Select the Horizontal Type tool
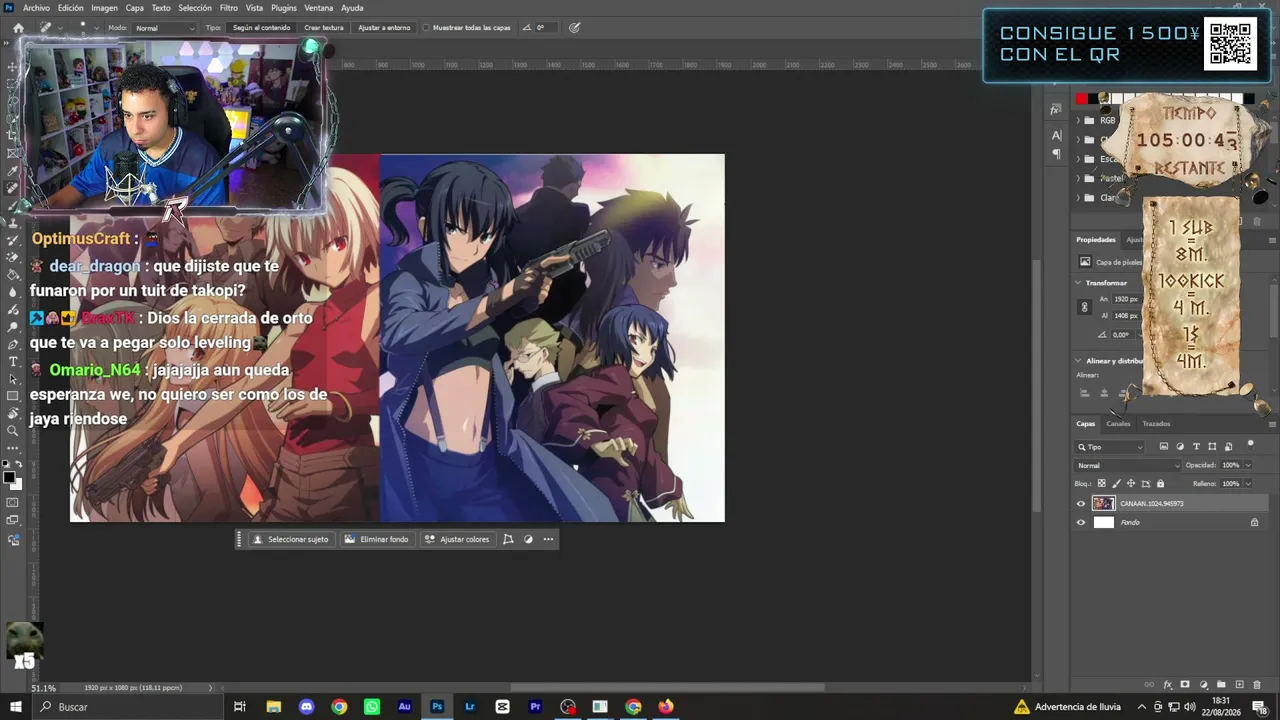 pyautogui.click(x=13, y=361)
